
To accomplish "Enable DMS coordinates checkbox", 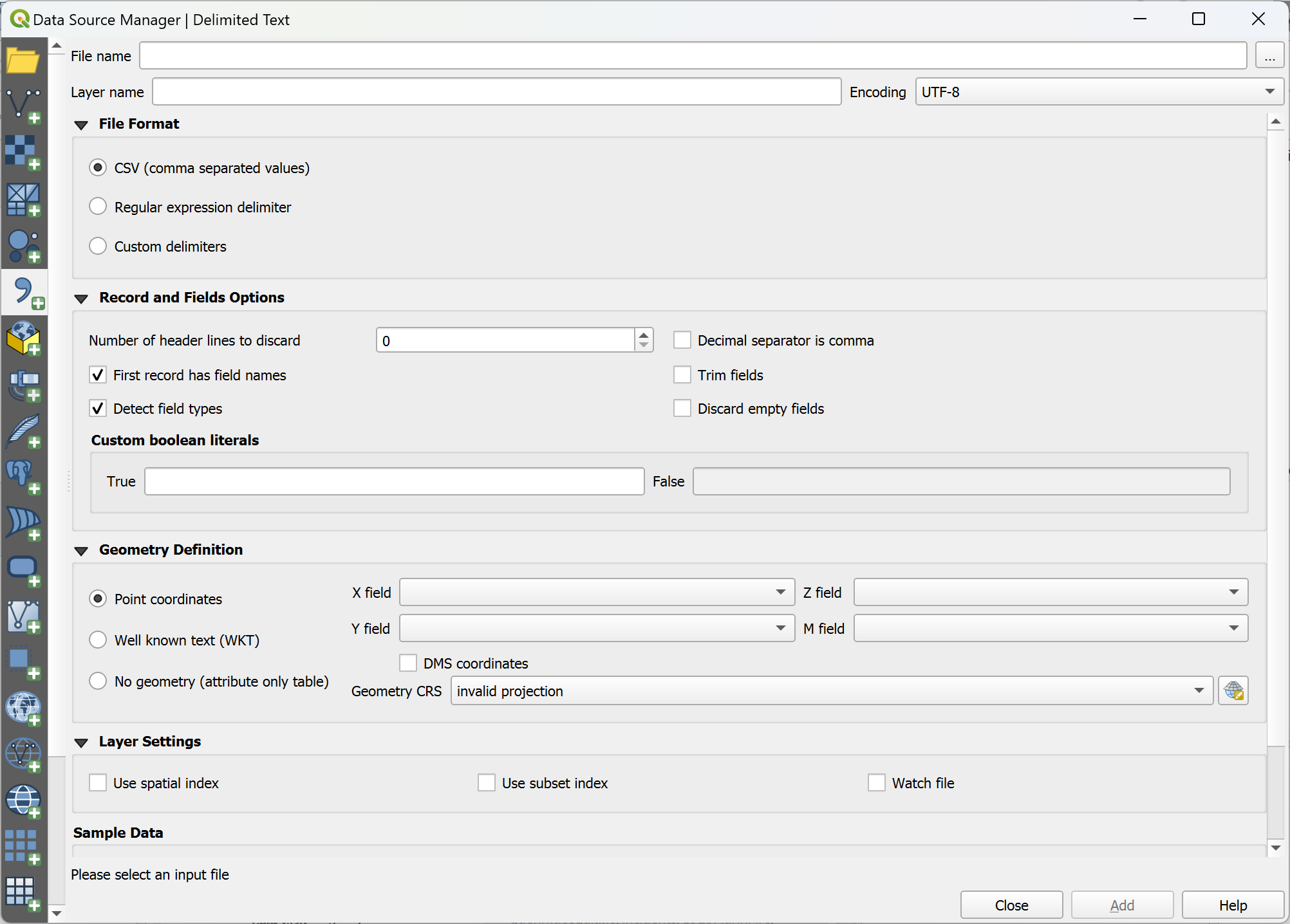I will point(407,663).
